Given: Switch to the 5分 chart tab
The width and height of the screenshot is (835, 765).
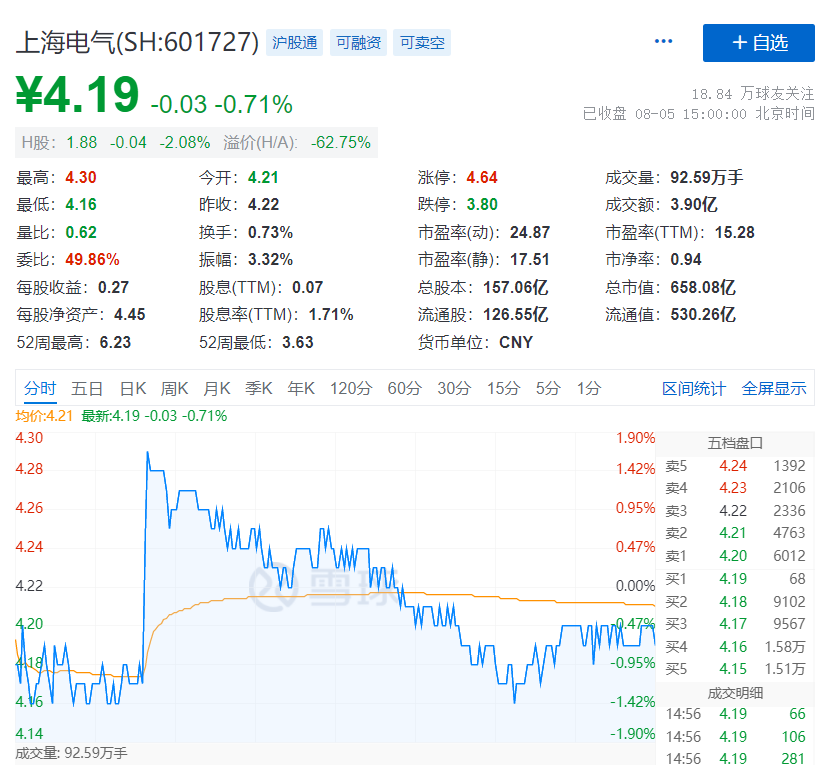Looking at the screenshot, I should 548,389.
